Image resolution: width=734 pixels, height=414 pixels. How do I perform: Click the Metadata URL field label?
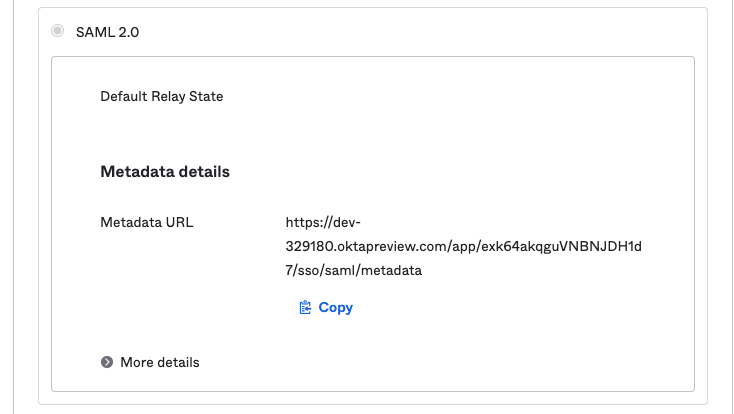click(x=147, y=222)
